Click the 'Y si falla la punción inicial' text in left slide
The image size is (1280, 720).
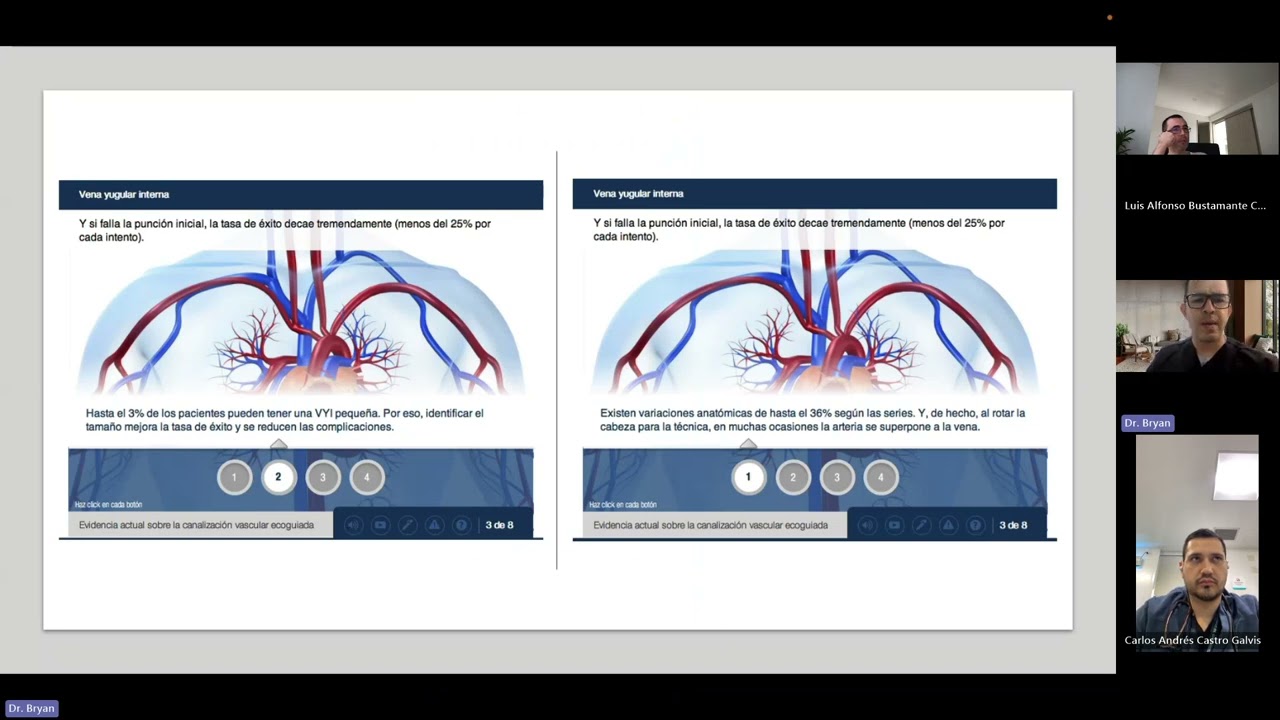[285, 230]
